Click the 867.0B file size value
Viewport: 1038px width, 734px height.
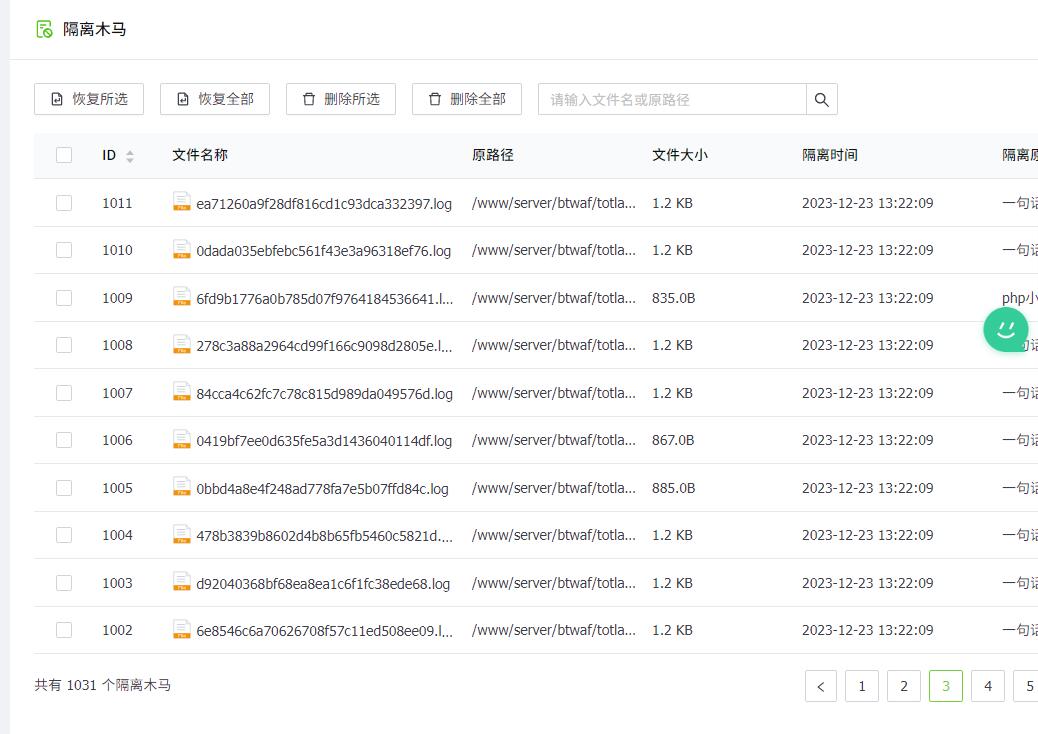pyautogui.click(x=673, y=440)
